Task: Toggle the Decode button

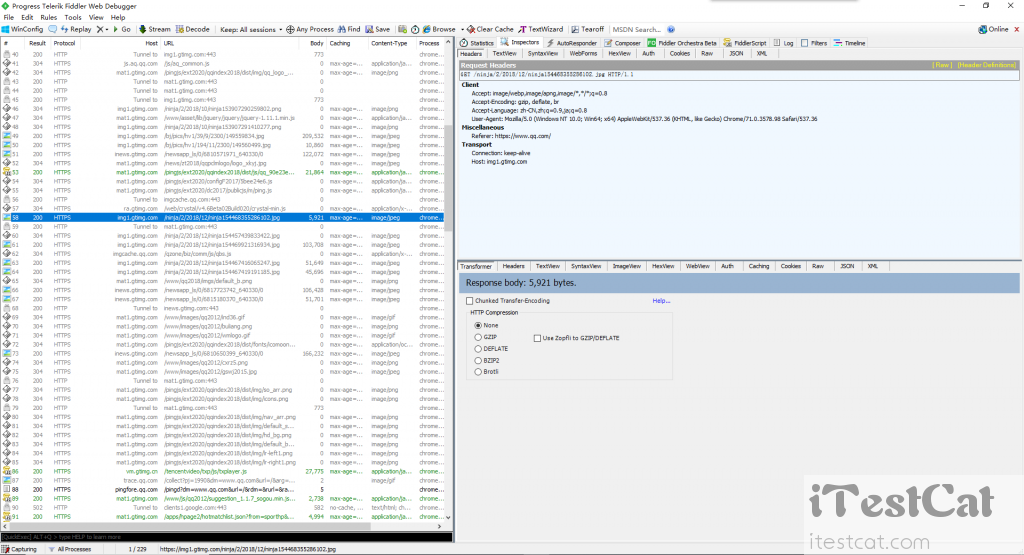Action: 193,29
